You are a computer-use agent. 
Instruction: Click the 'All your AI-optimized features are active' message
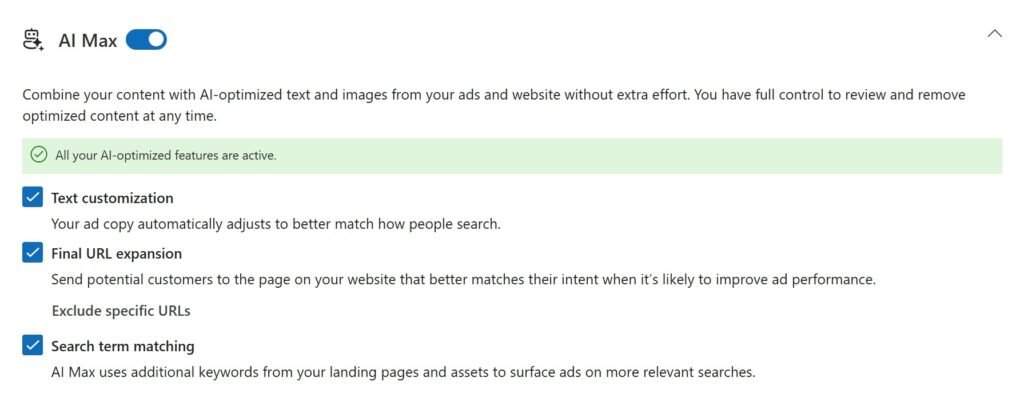(x=166, y=156)
